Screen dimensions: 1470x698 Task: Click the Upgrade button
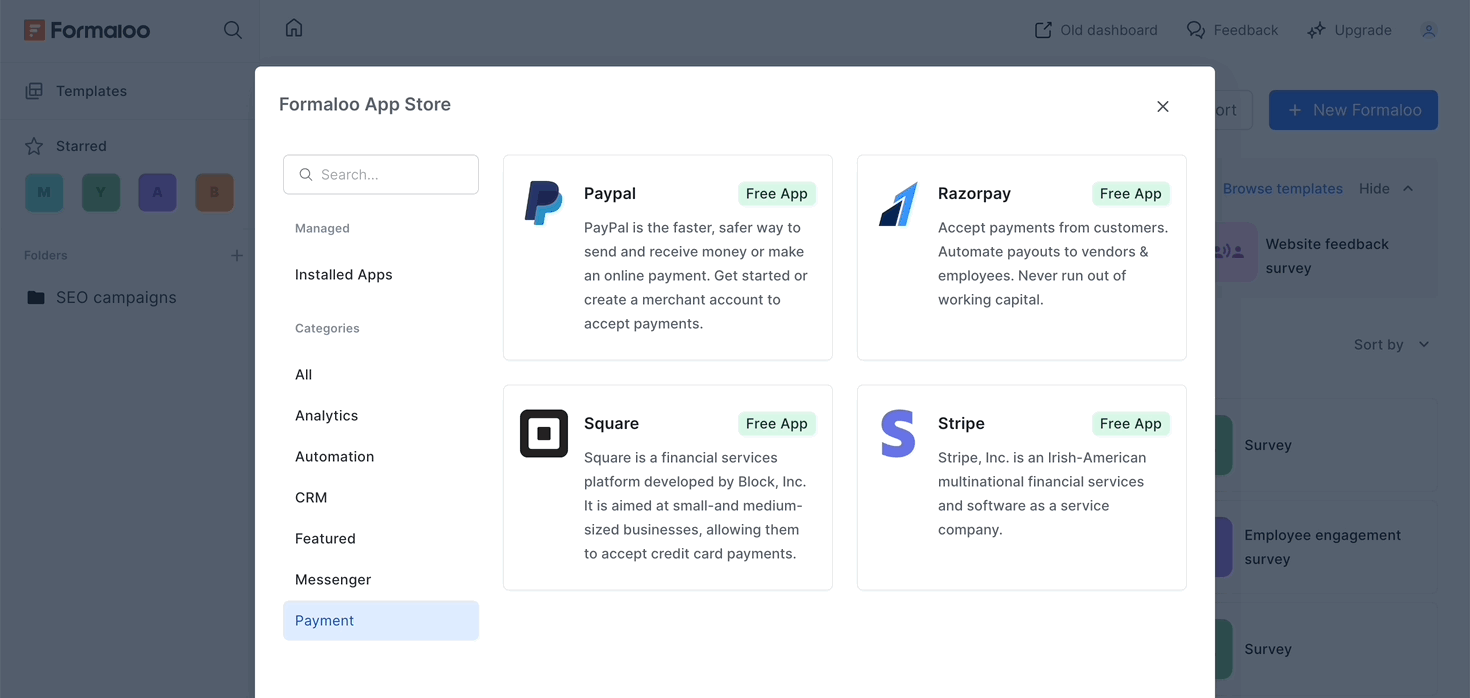[x=1349, y=30]
